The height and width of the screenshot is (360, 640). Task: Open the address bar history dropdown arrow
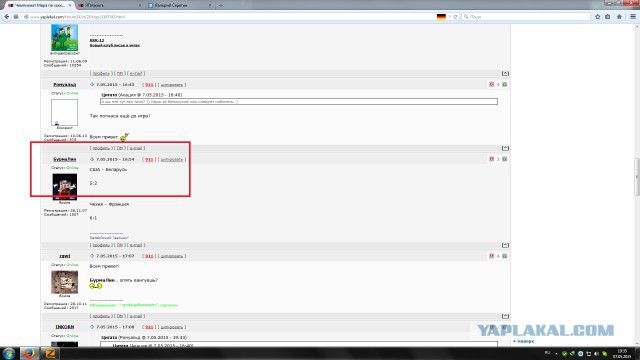coord(449,17)
